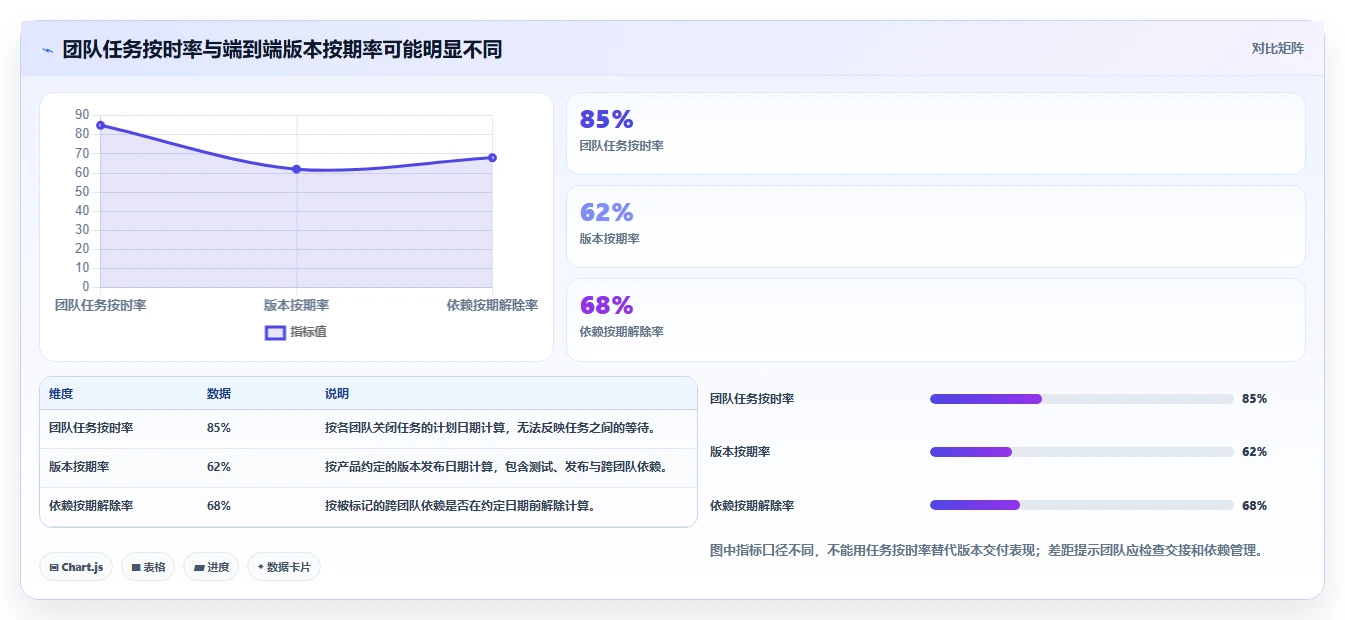1345x620 pixels.
Task: Click the description starting 按各团队关闭任务
Action: point(490,428)
